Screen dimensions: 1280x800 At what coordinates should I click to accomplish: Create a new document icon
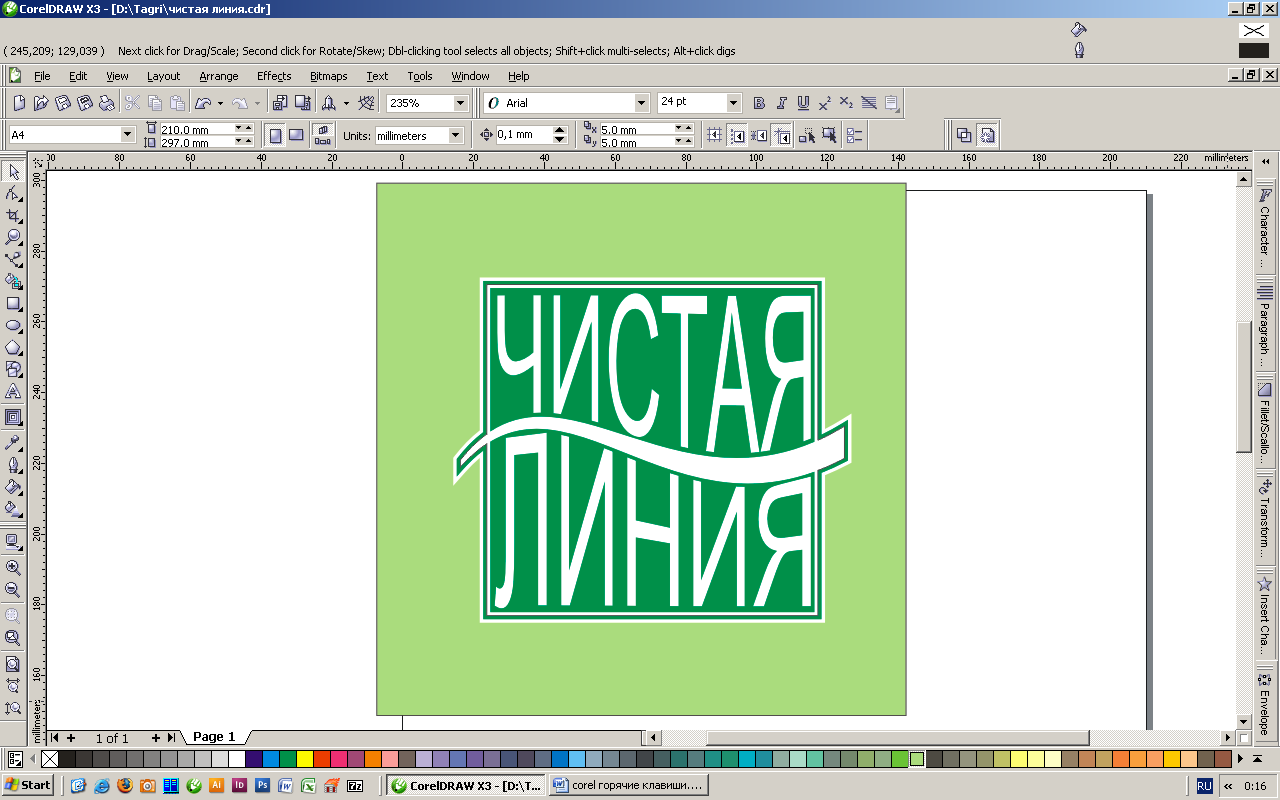tap(19, 103)
